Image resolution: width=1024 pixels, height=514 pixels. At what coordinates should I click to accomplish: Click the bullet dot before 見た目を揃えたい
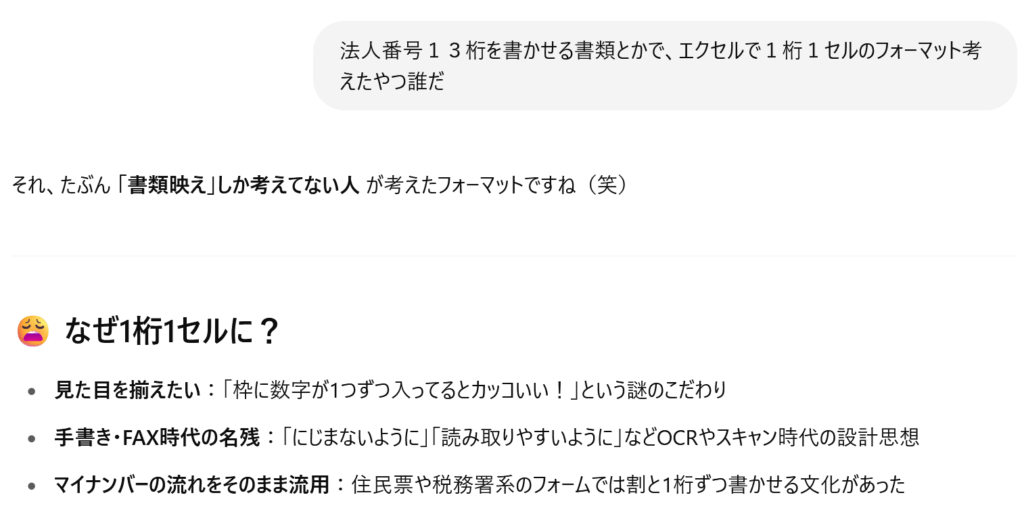pos(32,391)
